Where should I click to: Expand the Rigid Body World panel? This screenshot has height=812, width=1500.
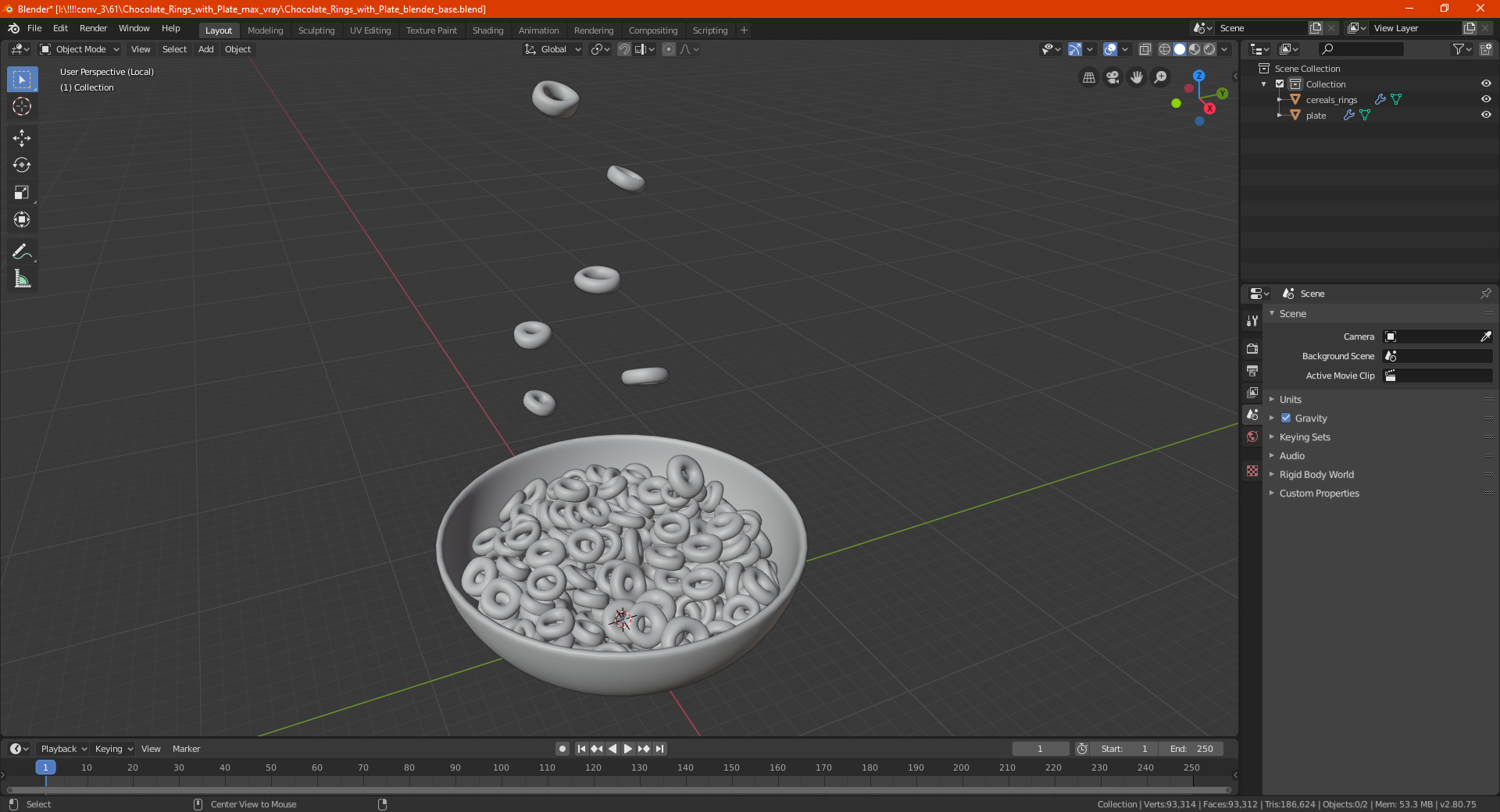1316,474
